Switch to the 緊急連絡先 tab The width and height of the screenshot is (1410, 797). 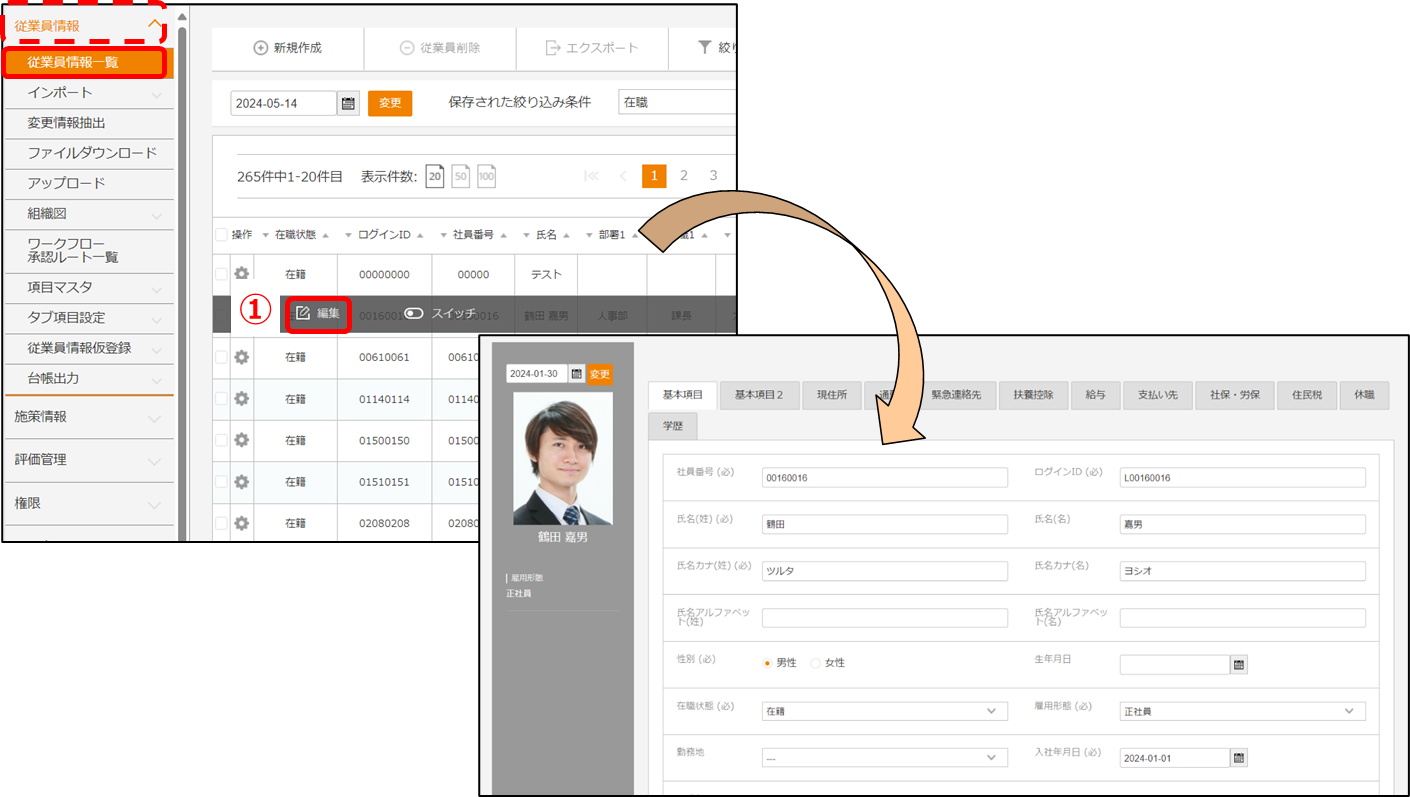pyautogui.click(x=956, y=395)
